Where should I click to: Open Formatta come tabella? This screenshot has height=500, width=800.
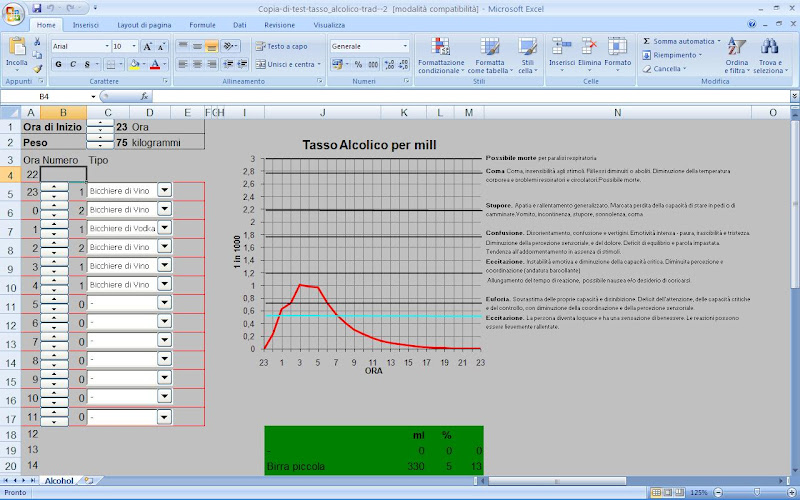click(x=490, y=56)
